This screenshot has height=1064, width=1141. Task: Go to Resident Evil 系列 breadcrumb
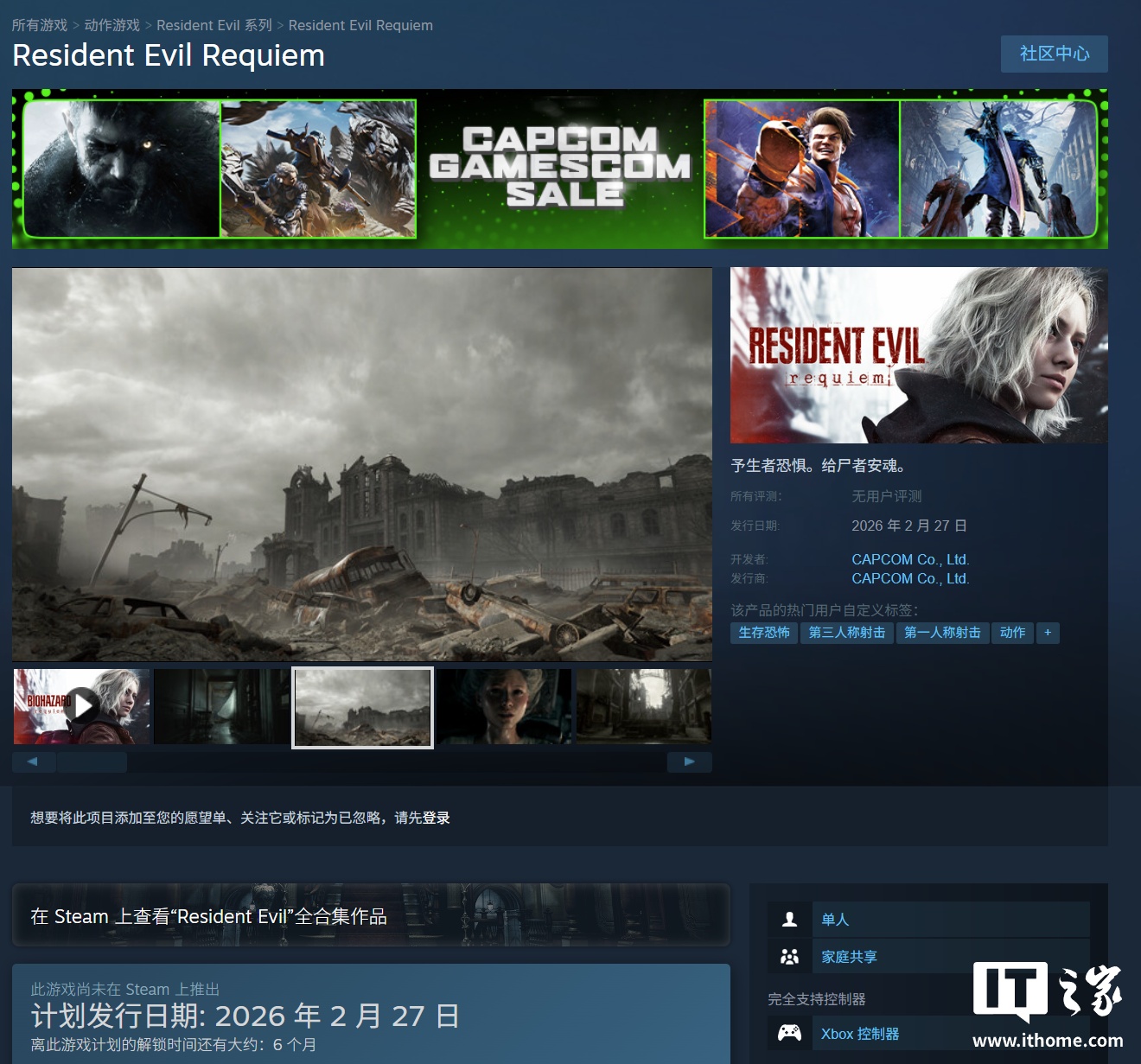pyautogui.click(x=214, y=25)
